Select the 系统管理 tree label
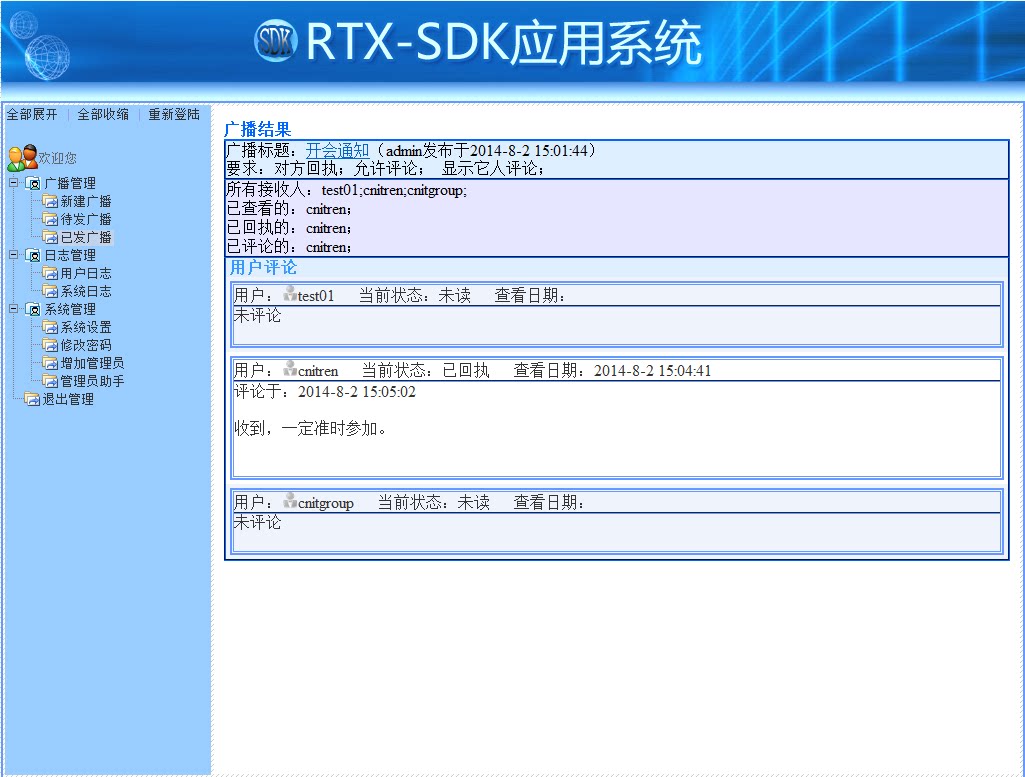The width and height of the screenshot is (1025, 777). pyautogui.click(x=70, y=309)
